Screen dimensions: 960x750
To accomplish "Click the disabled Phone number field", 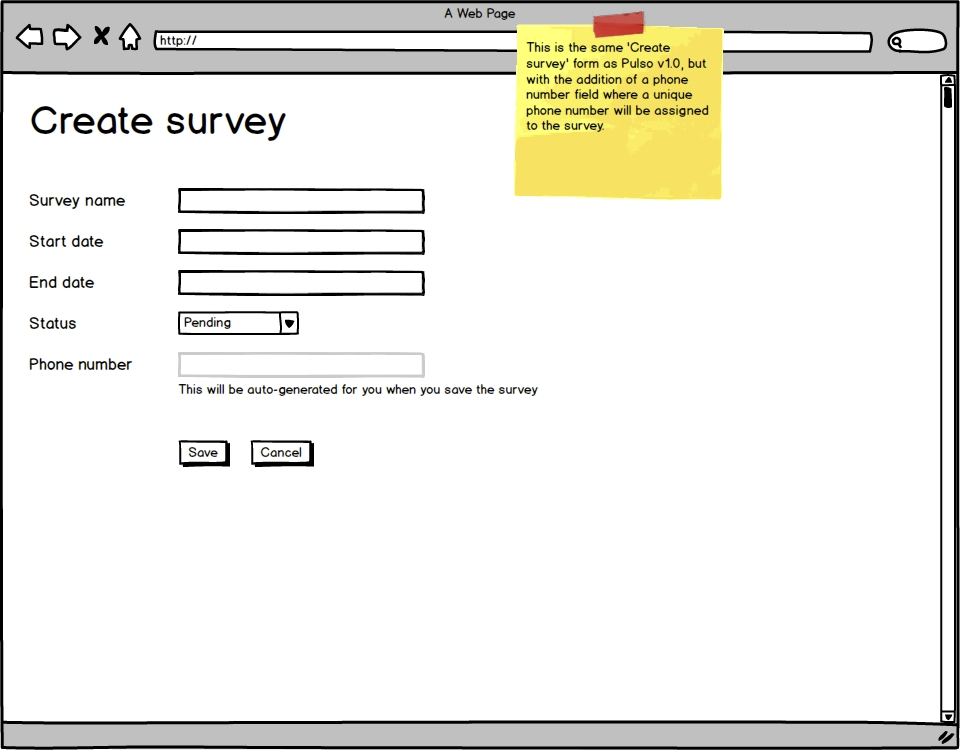I will 301,365.
